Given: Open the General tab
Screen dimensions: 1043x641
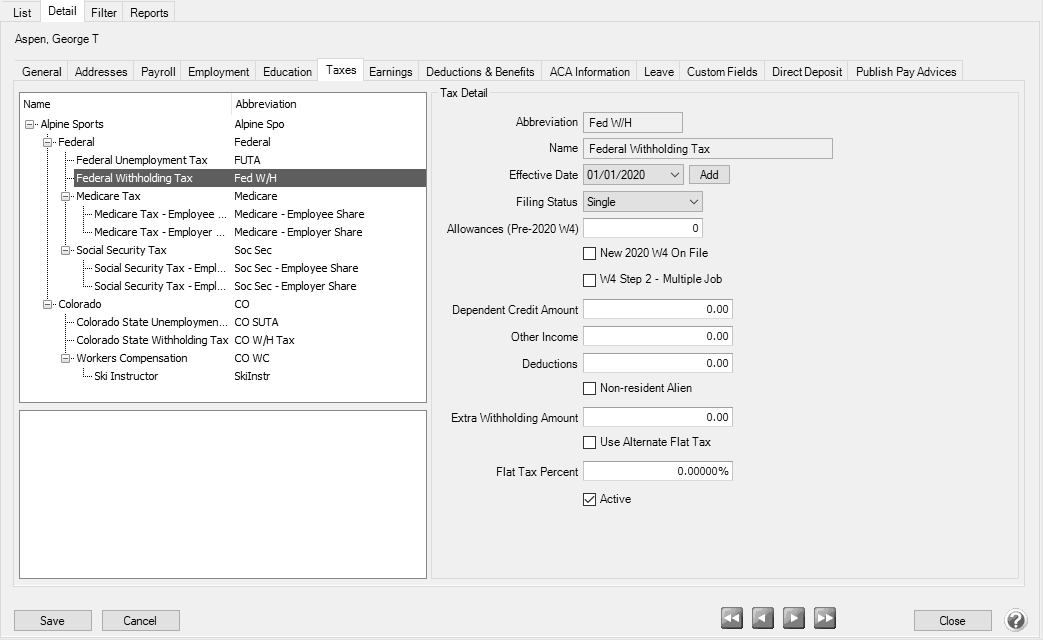Looking at the screenshot, I should coord(41,72).
